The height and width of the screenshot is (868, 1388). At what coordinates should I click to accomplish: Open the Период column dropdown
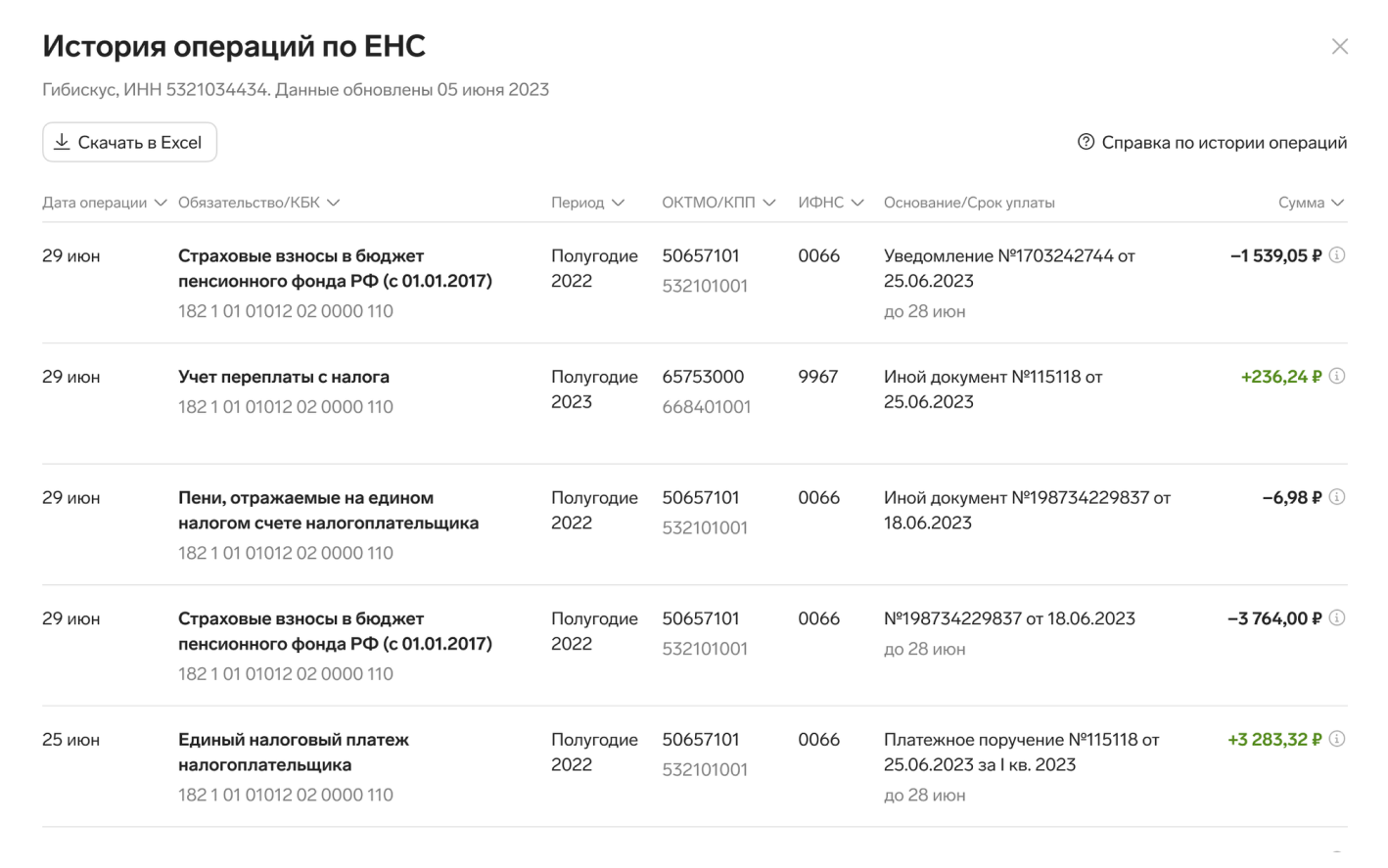587,203
